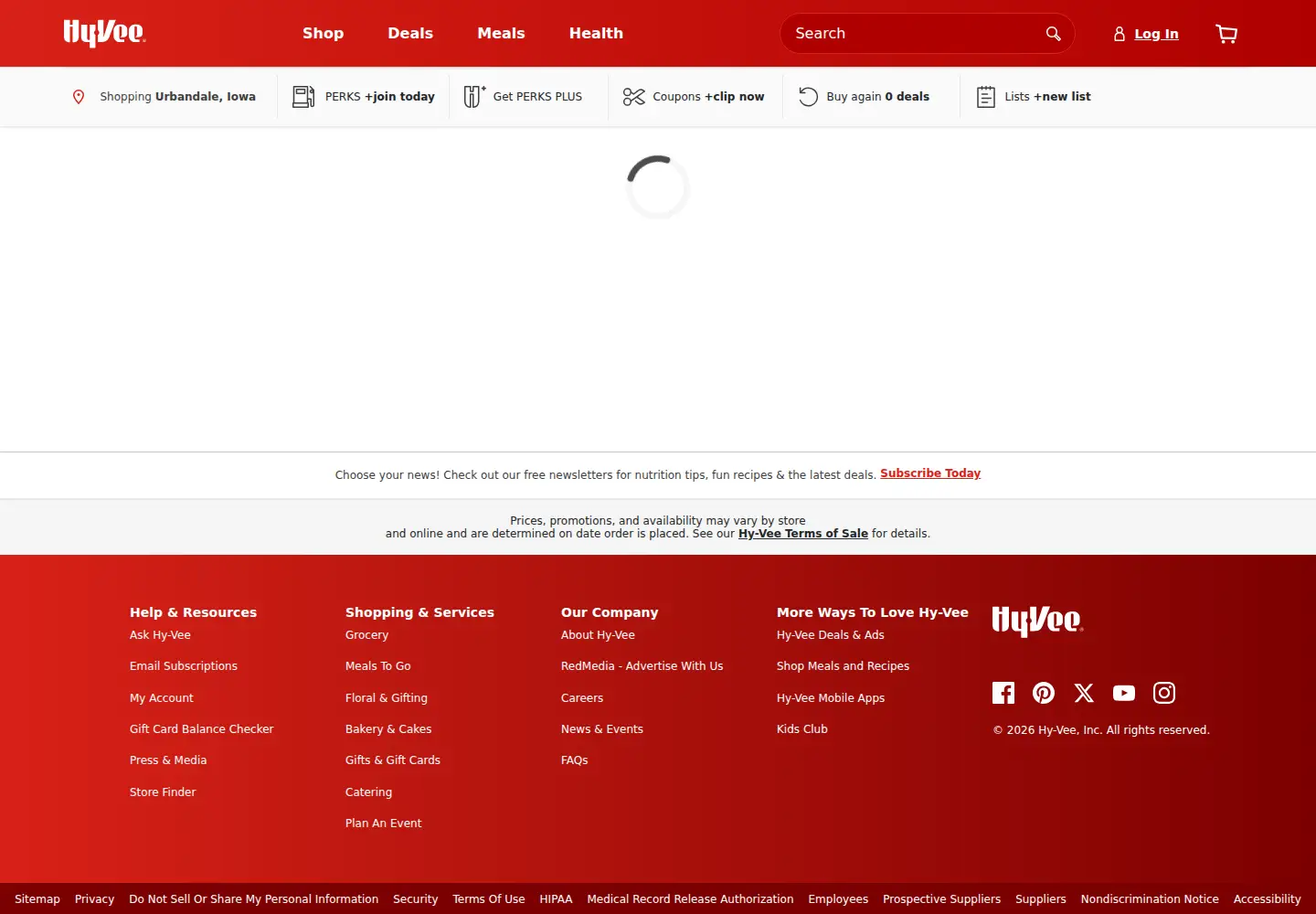Open the shopping cart icon
1316x914 pixels.
(x=1226, y=34)
